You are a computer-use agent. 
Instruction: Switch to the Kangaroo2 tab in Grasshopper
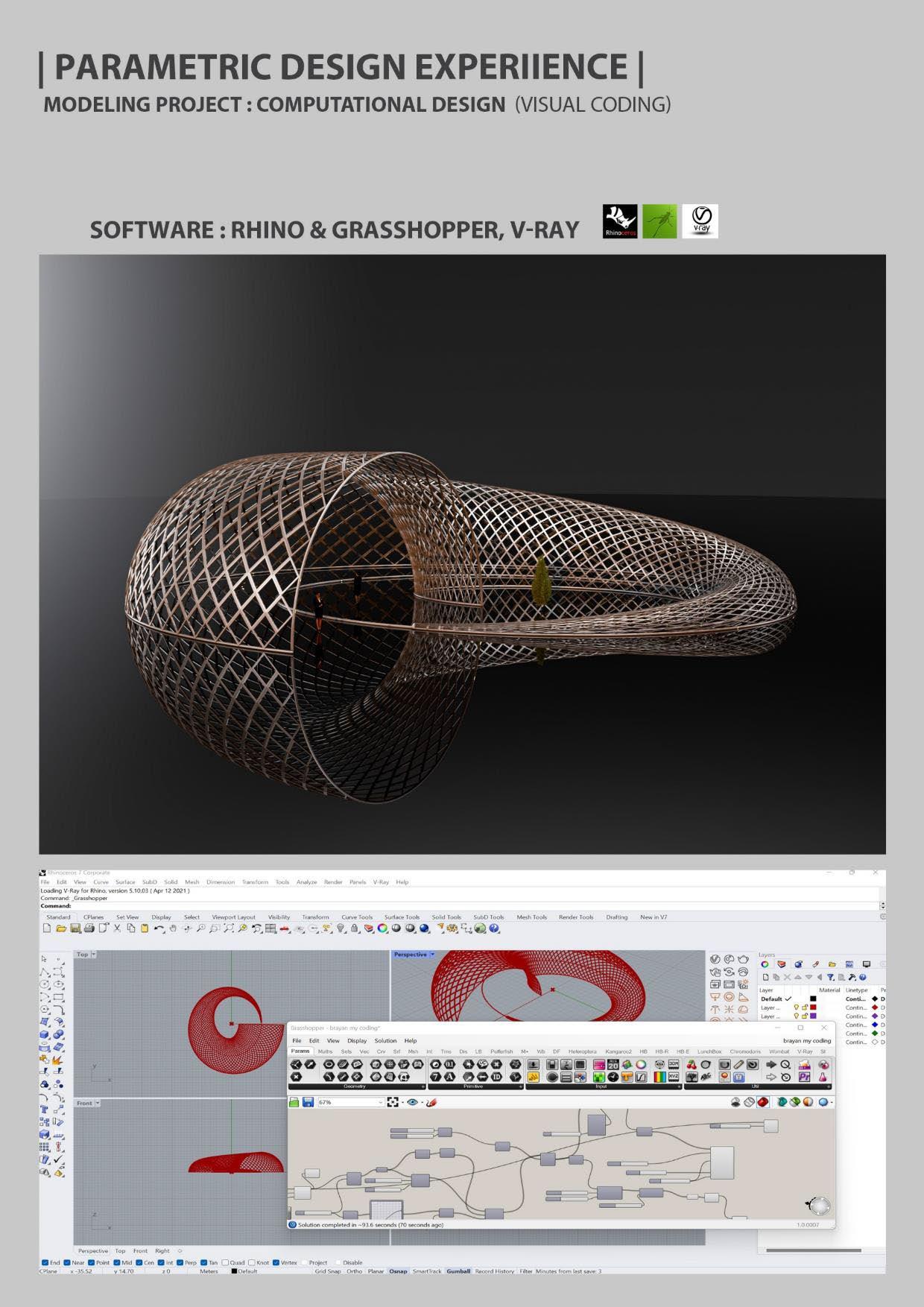point(618,1051)
